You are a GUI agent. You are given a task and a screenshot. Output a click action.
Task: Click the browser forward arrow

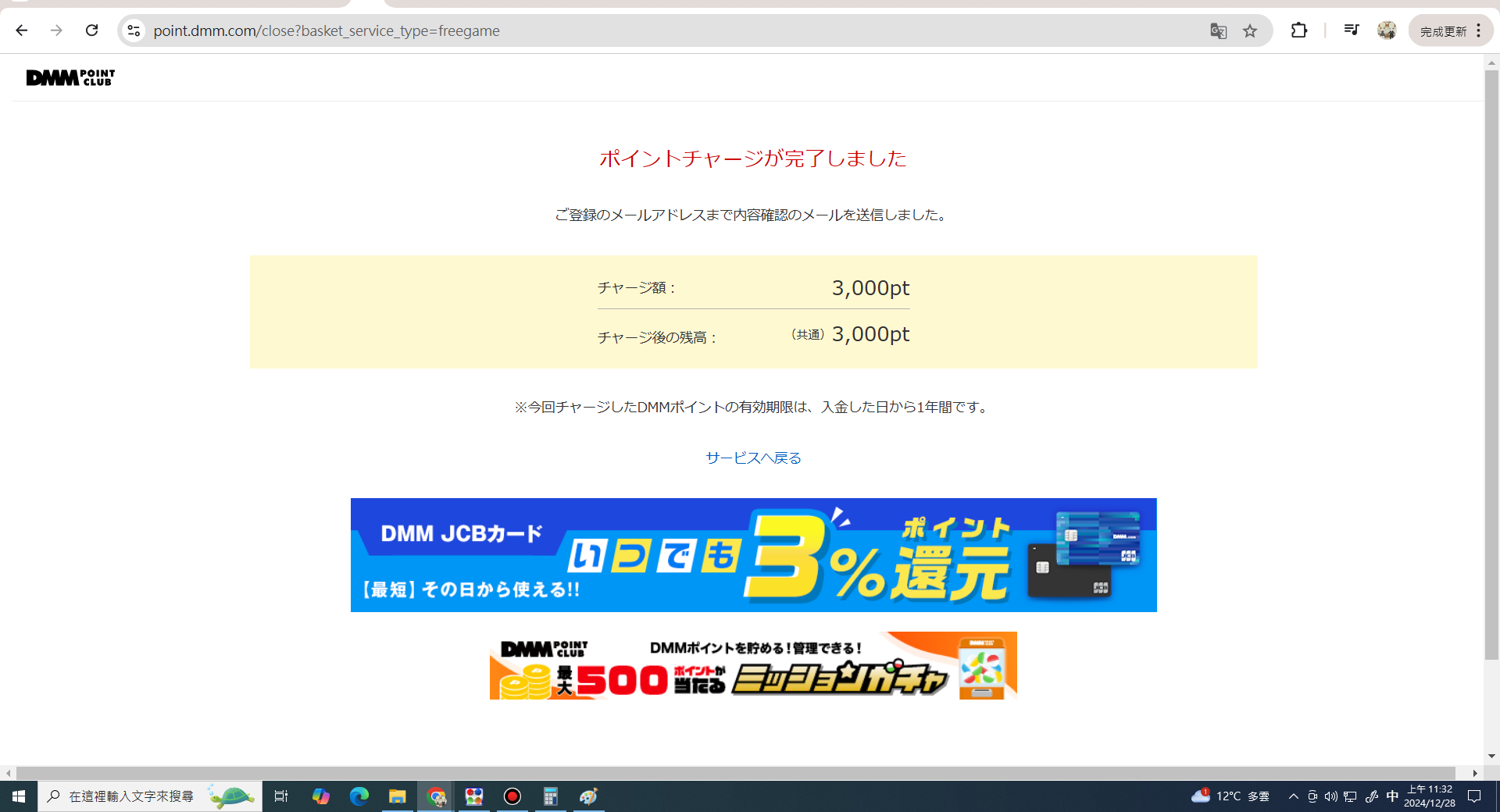pyautogui.click(x=56, y=30)
